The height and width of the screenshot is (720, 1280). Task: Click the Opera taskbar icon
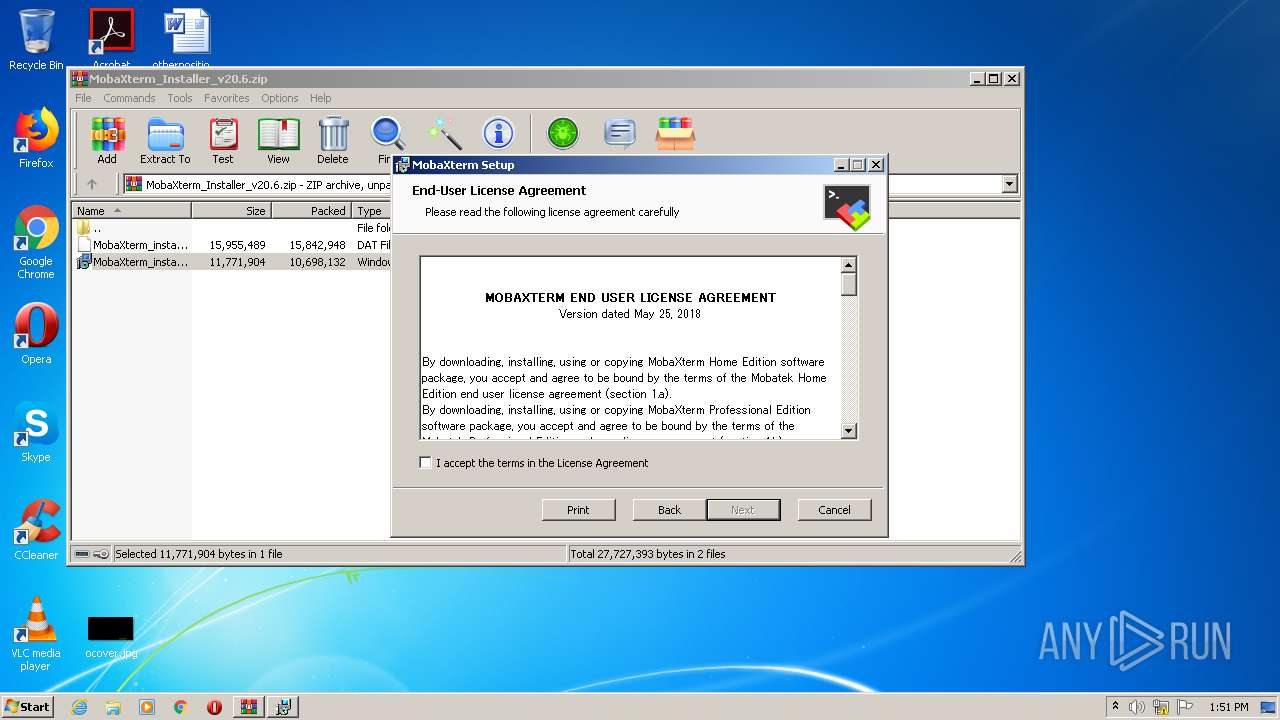[x=214, y=707]
